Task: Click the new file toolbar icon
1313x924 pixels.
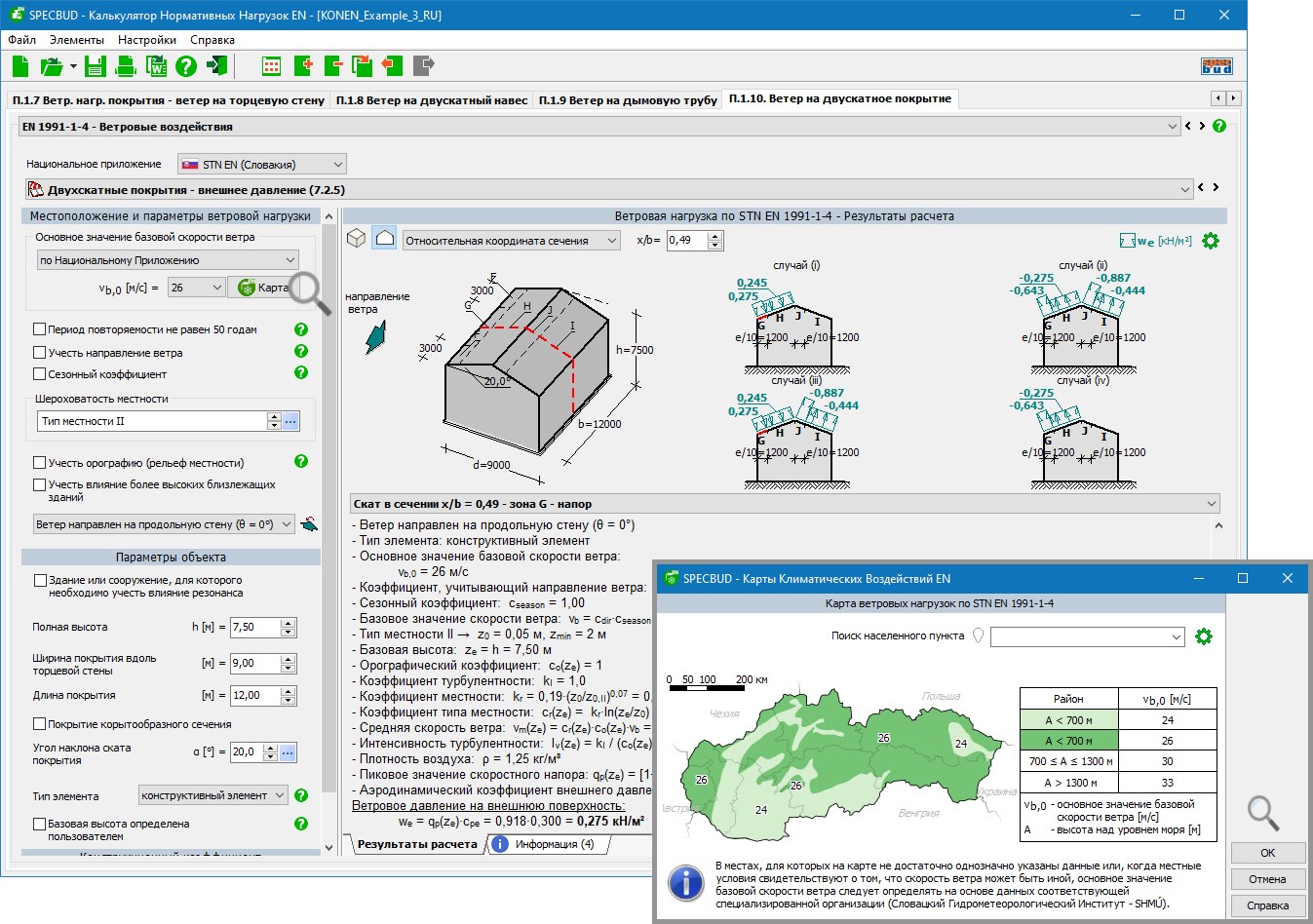Action: click(x=20, y=66)
